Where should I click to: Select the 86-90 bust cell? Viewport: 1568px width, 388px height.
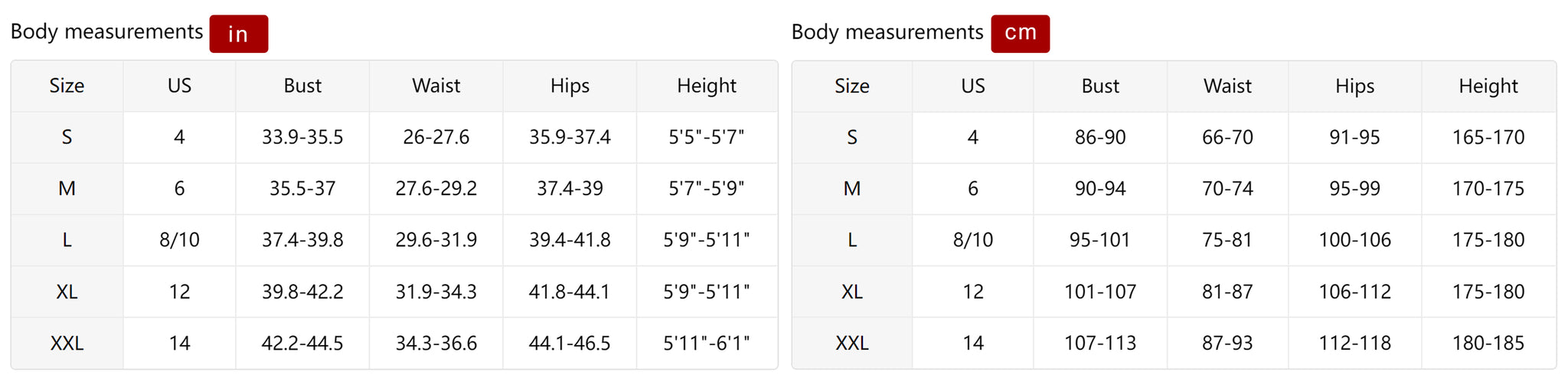pos(1100,137)
